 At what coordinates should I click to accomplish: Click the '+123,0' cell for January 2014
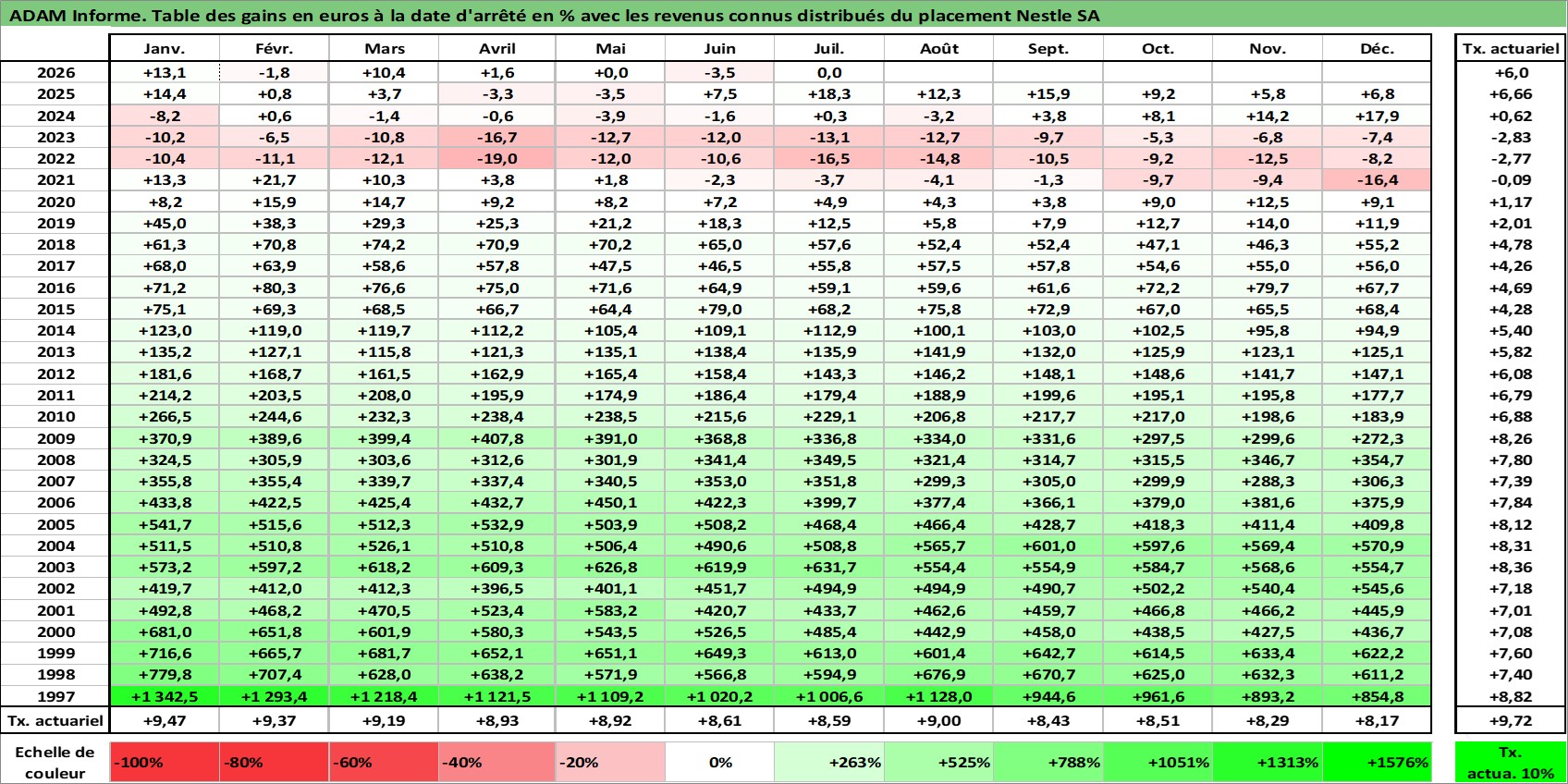[x=165, y=330]
